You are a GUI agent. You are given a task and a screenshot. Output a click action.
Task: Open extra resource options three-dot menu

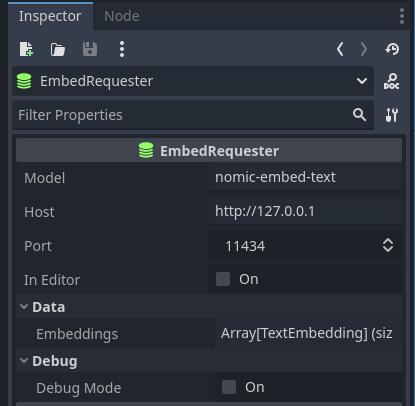coord(122,49)
